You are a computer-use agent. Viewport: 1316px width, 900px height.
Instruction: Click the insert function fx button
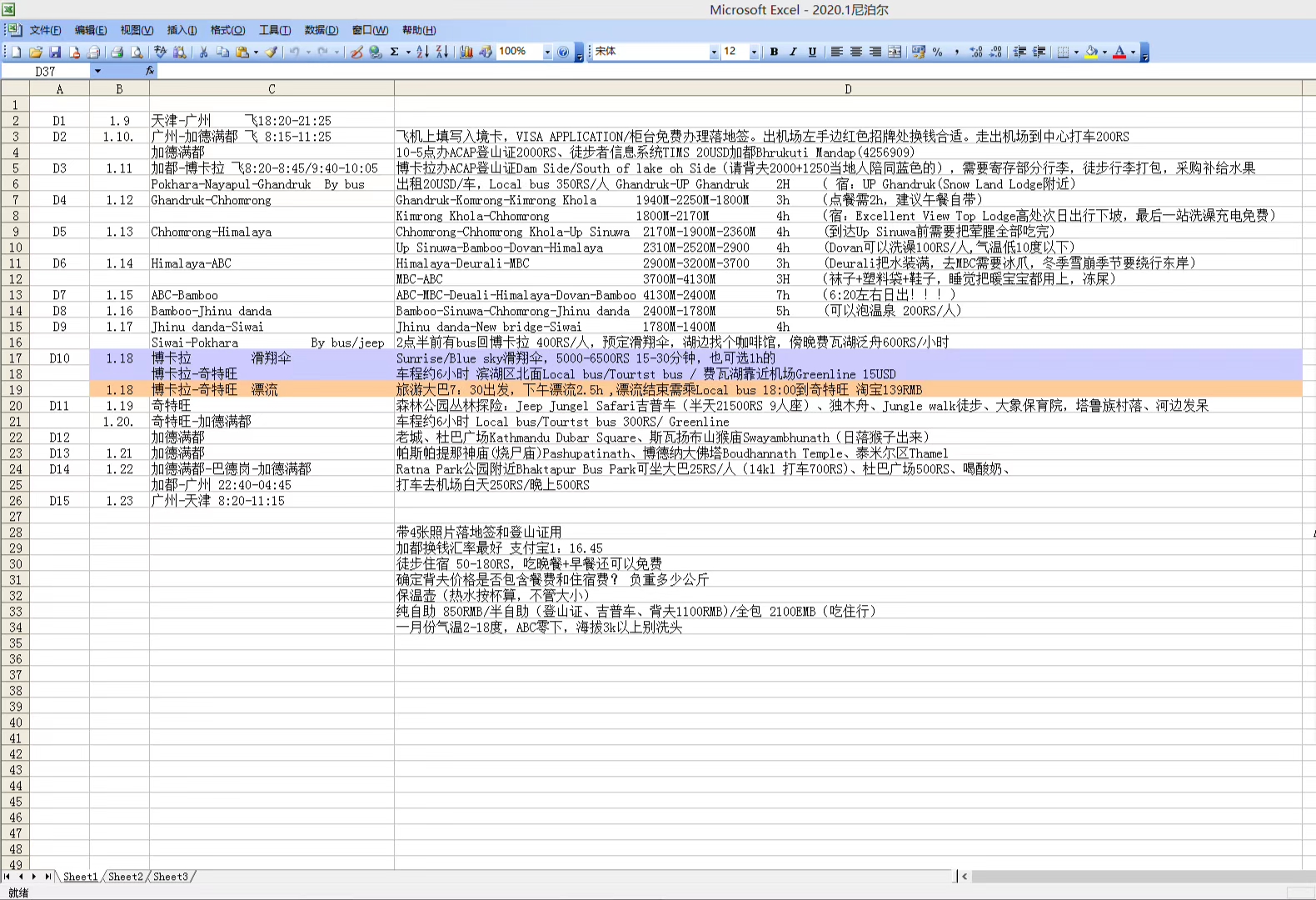coord(150,71)
